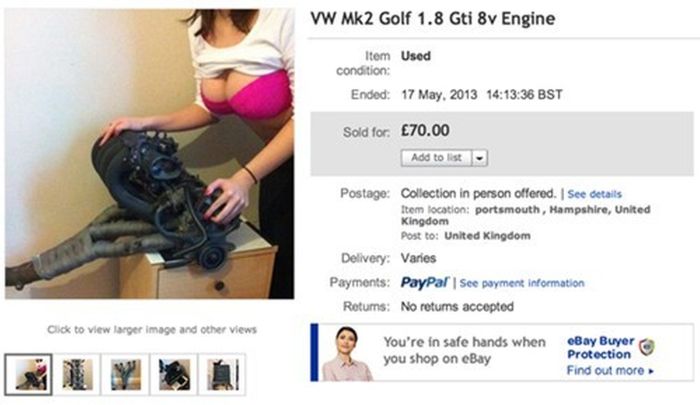700x405 pixels.
Task: Click the eBay Buyer Protection heading
Action: click(x=600, y=347)
